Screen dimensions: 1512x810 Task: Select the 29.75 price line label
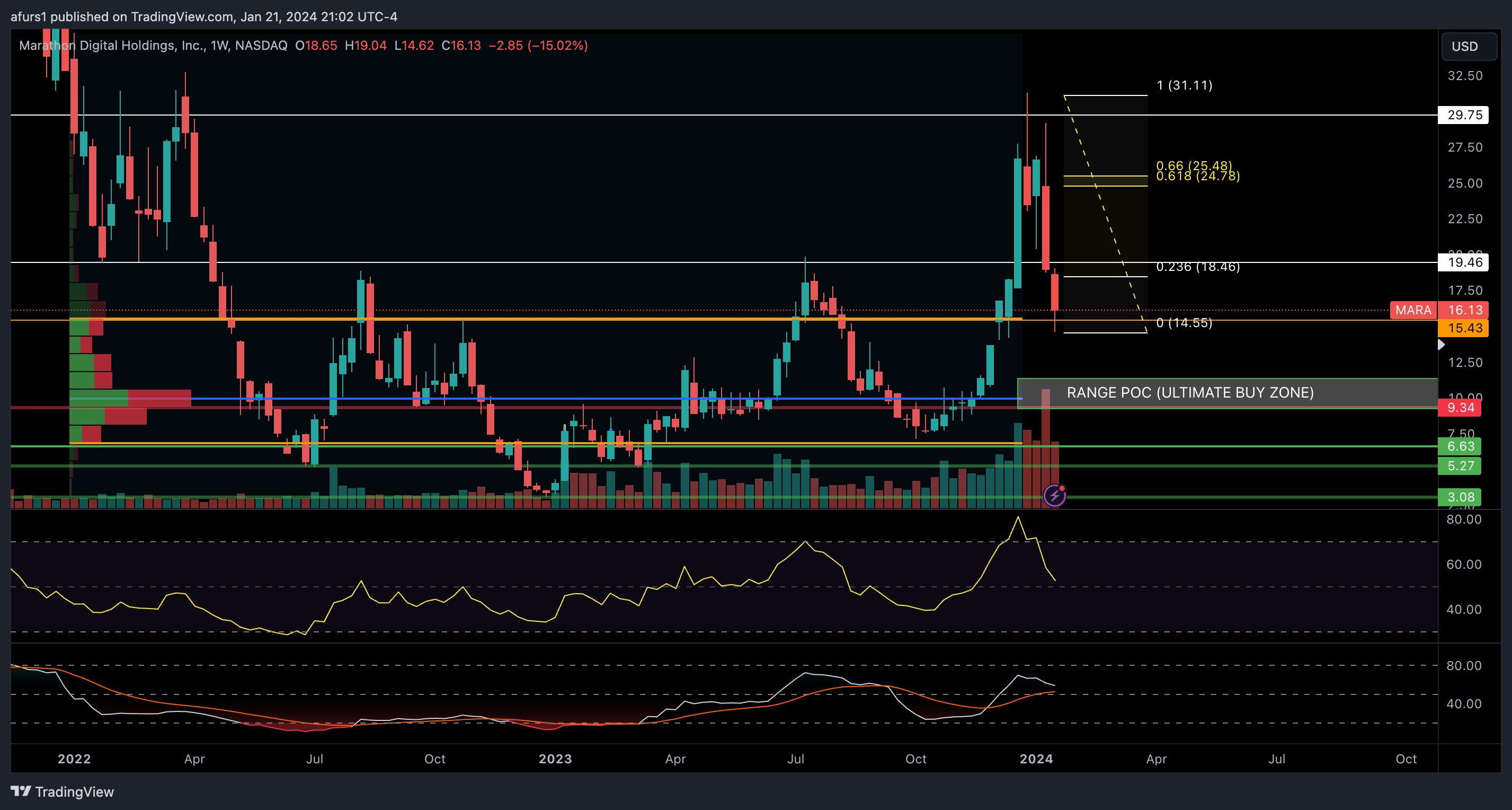click(1463, 115)
